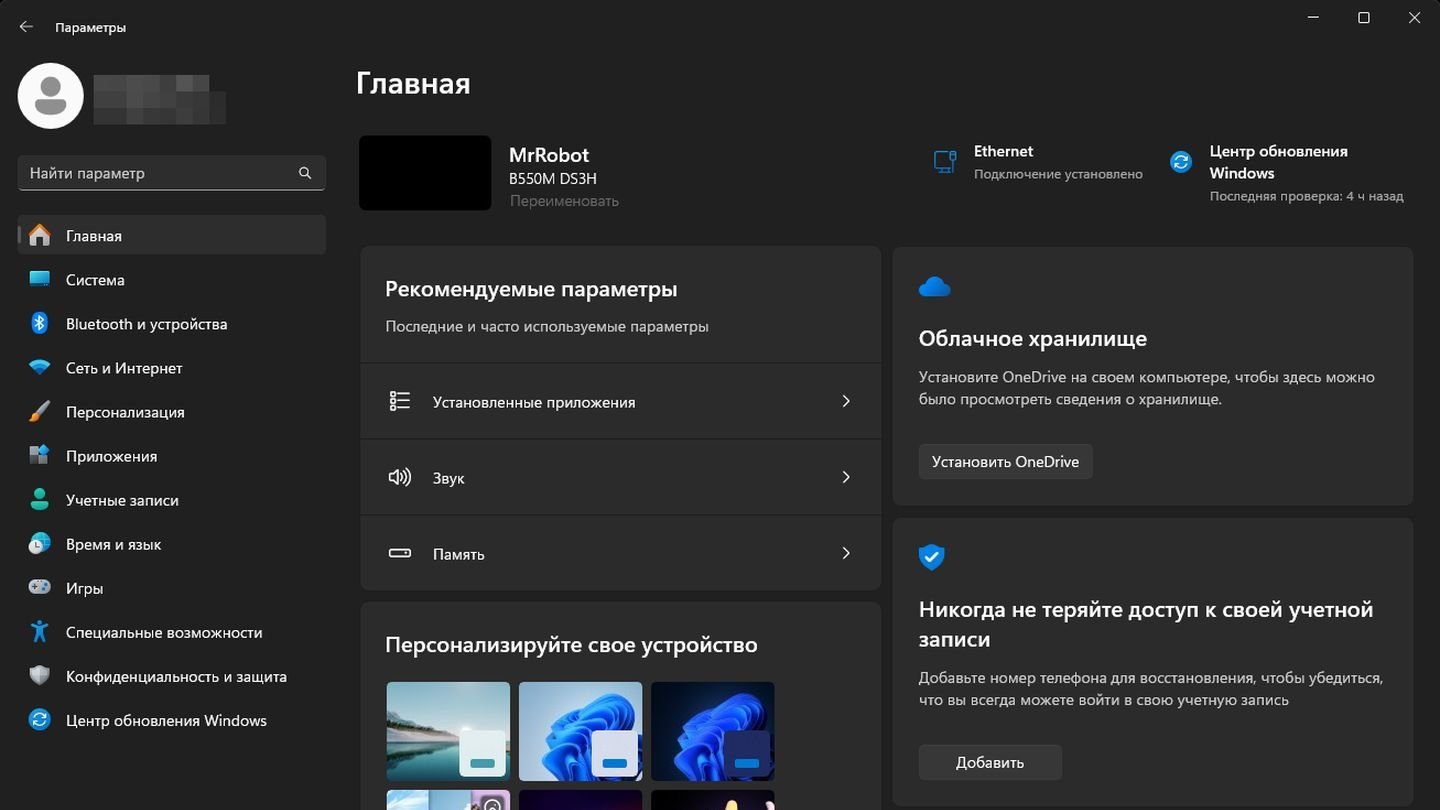Open Специальные возможности settings
The width and height of the screenshot is (1440, 810).
pyautogui.click(x=172, y=632)
